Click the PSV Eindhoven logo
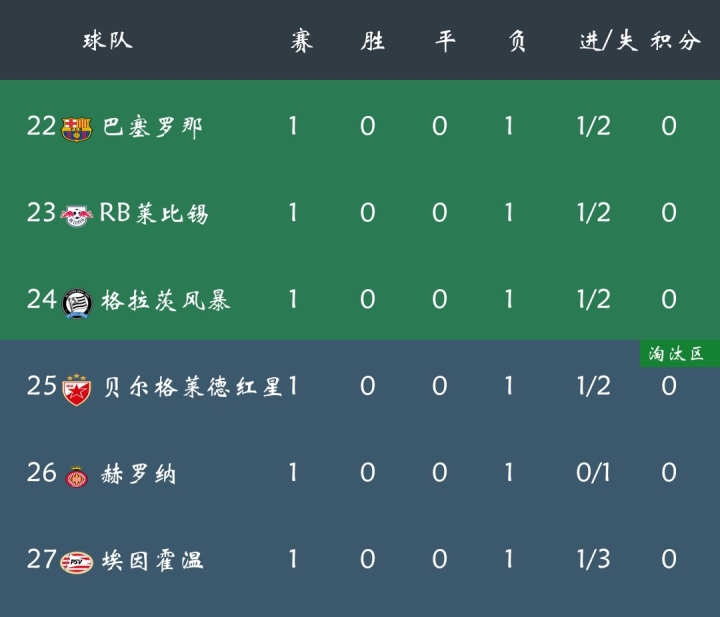Viewport: 720px width, 617px height. click(76, 561)
